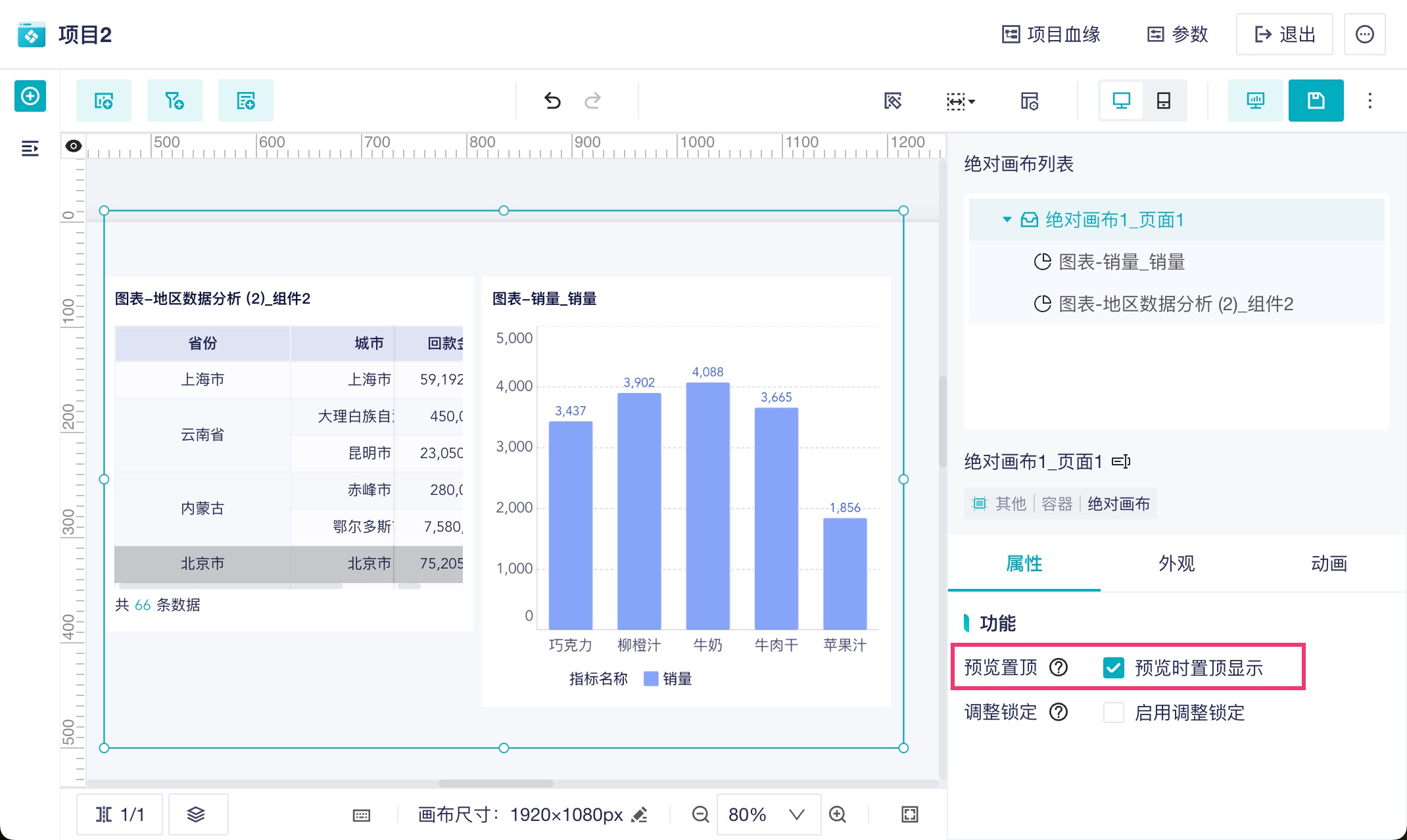
Task: Click the zoom in magnifier icon
Action: click(x=838, y=814)
